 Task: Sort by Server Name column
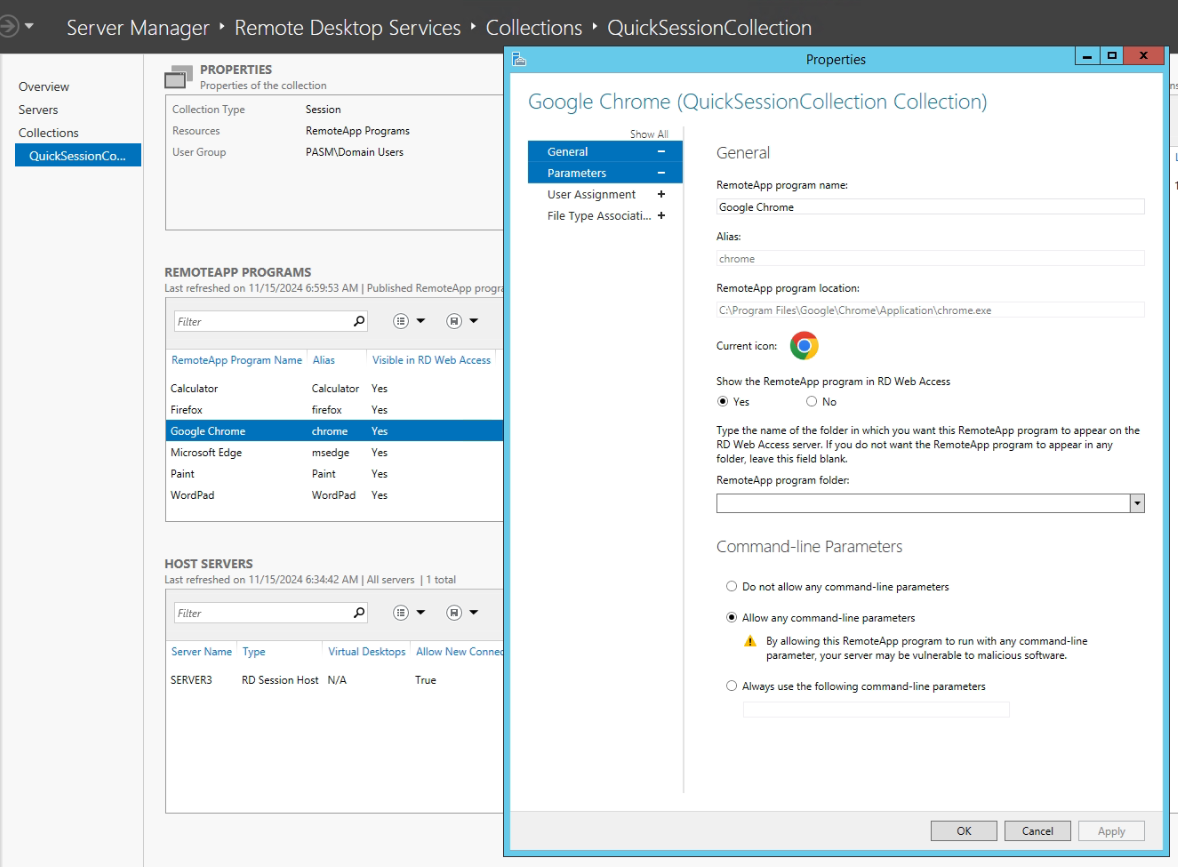tap(201, 652)
